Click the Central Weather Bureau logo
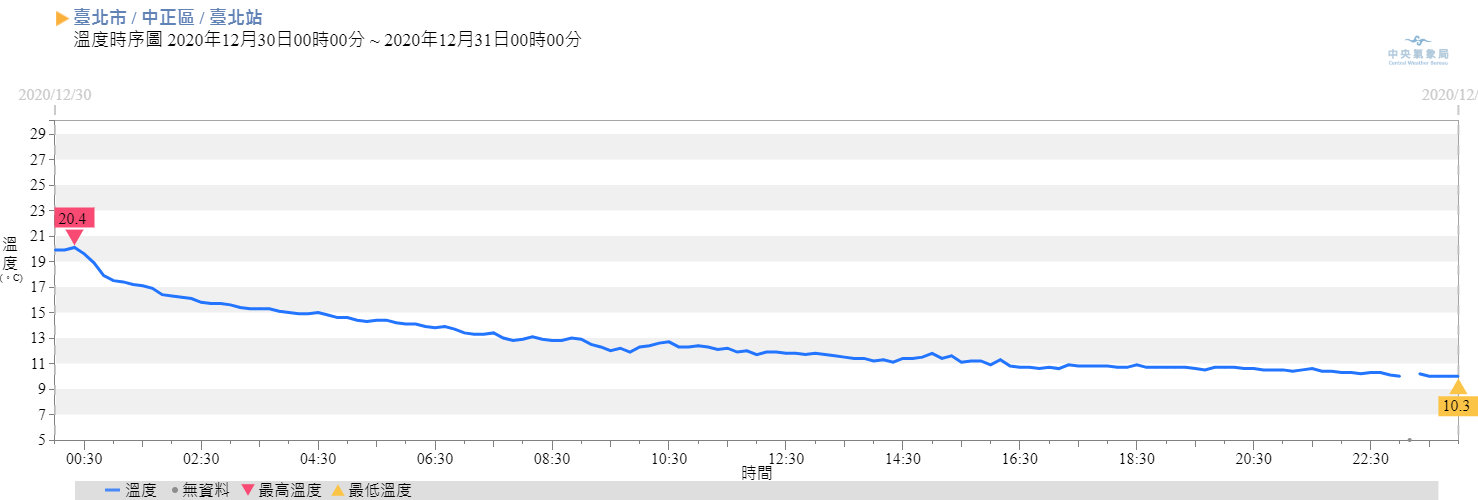Screen dimensions: 1478x500 pyautogui.click(x=1417, y=51)
